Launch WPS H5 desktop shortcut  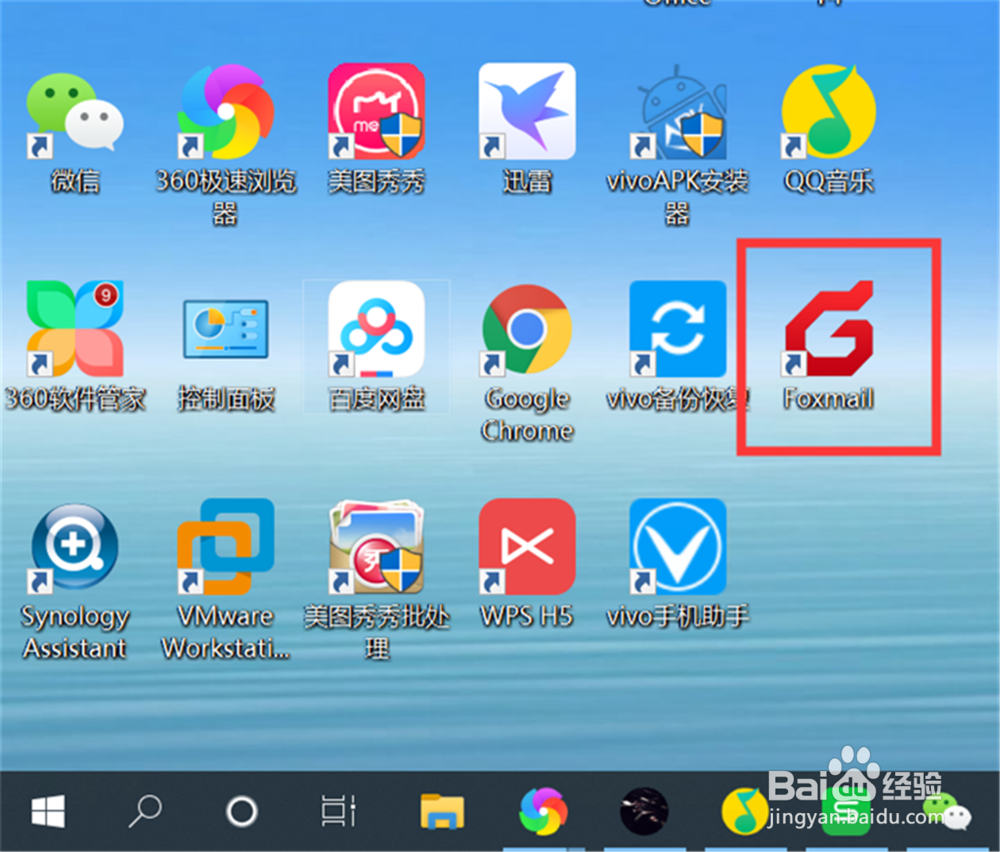pyautogui.click(x=527, y=547)
